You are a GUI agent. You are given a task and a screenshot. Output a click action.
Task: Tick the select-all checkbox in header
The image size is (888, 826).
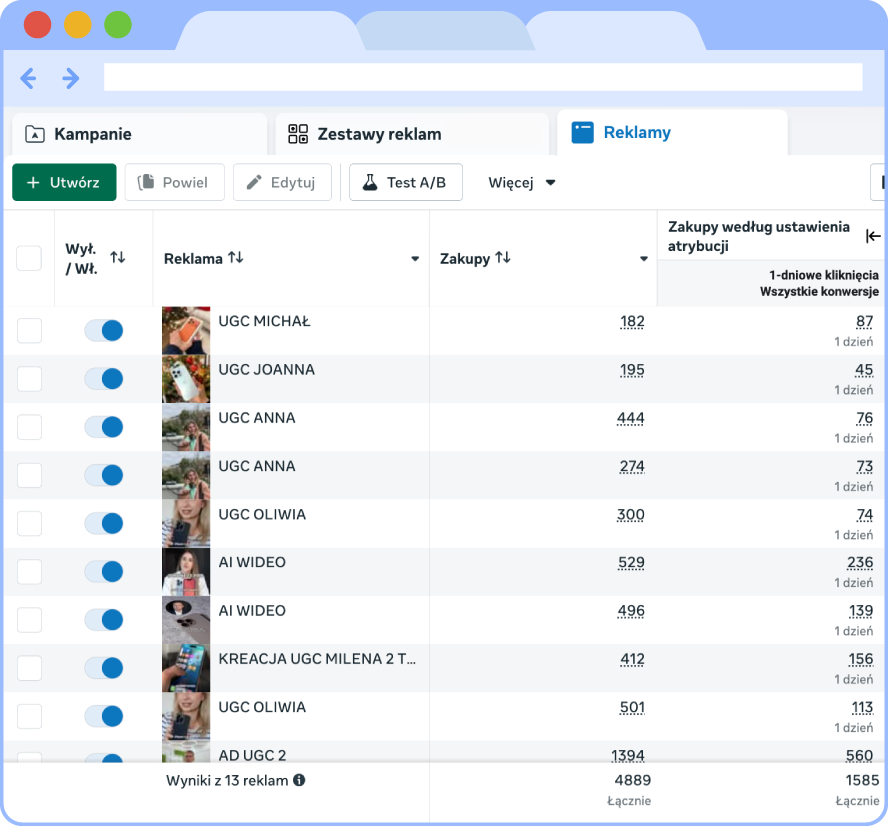pyautogui.click(x=29, y=258)
